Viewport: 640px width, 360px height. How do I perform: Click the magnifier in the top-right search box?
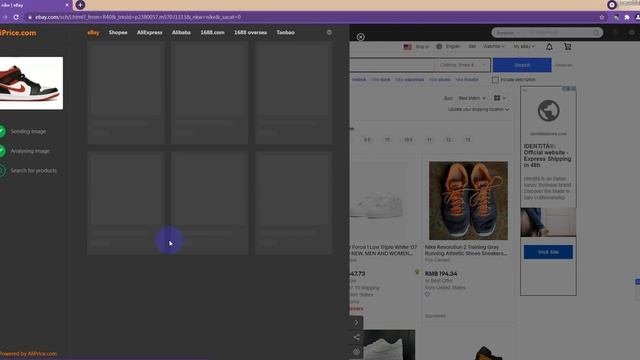point(596,32)
